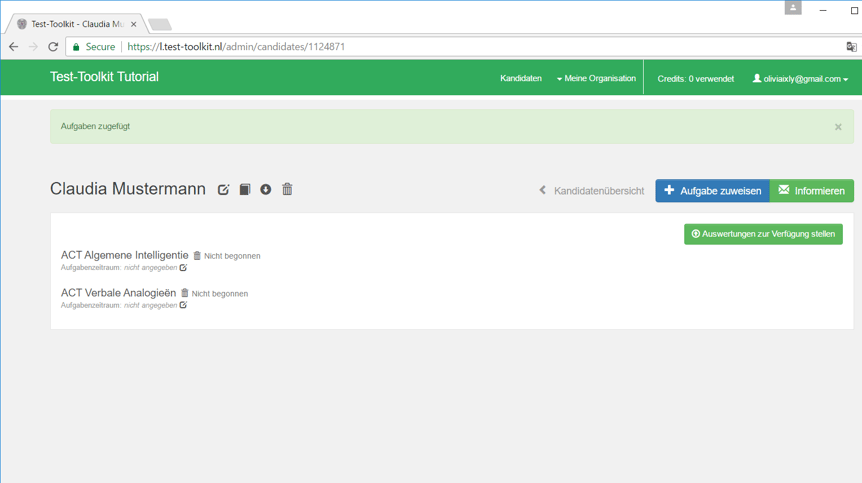Go forward in the browser
Screen dimensions: 862x483
coord(34,47)
